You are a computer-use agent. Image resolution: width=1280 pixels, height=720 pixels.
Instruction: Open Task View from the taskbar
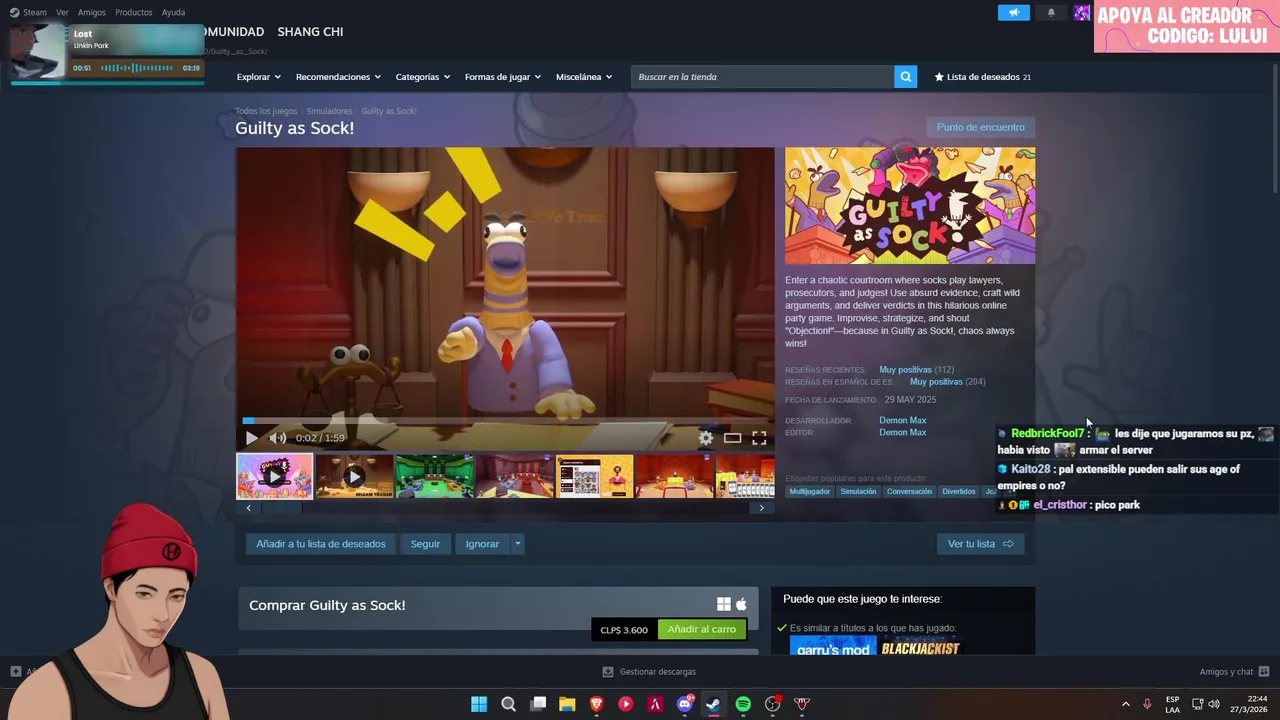[538, 704]
